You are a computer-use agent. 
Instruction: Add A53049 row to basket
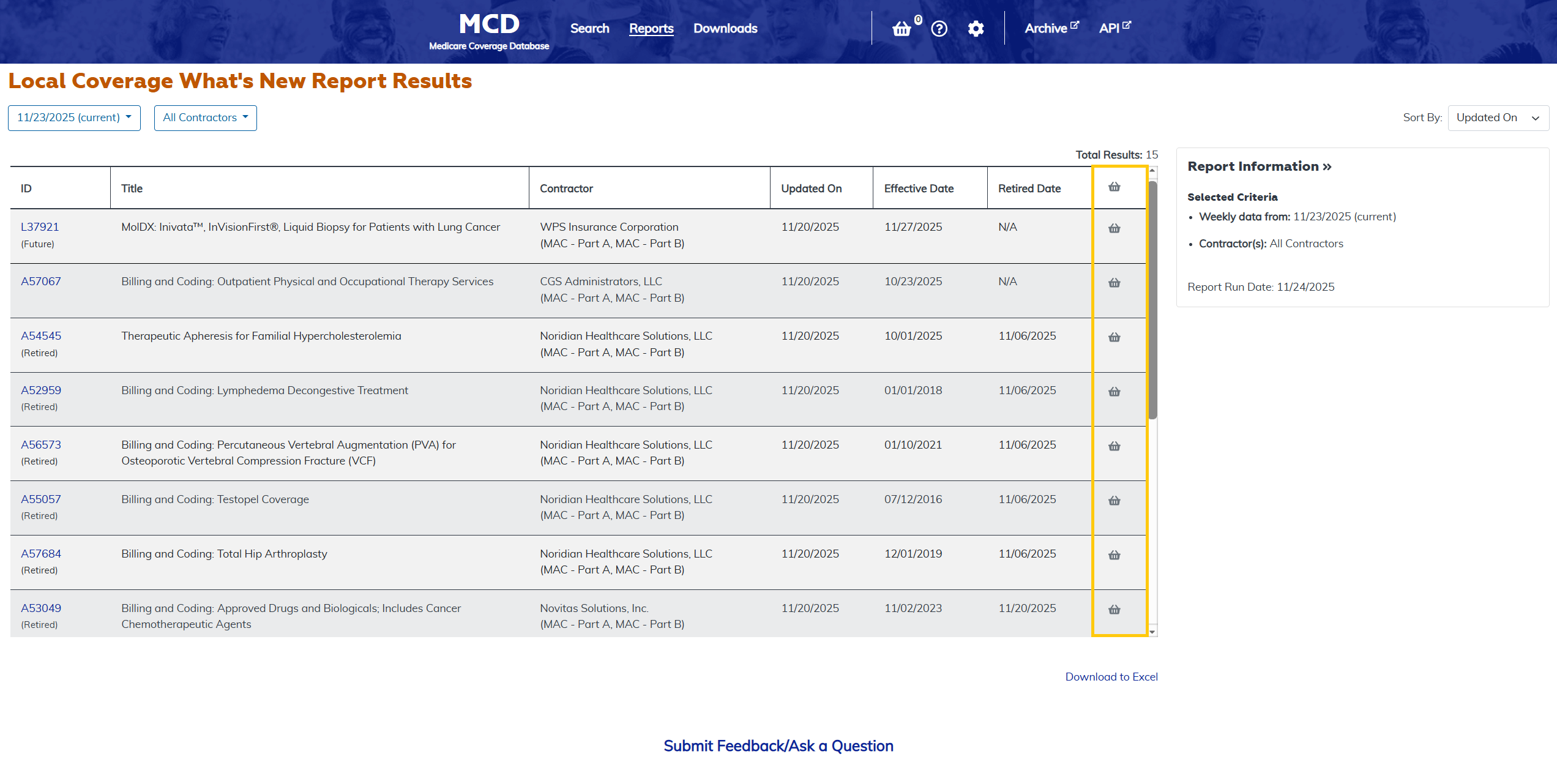1114,610
